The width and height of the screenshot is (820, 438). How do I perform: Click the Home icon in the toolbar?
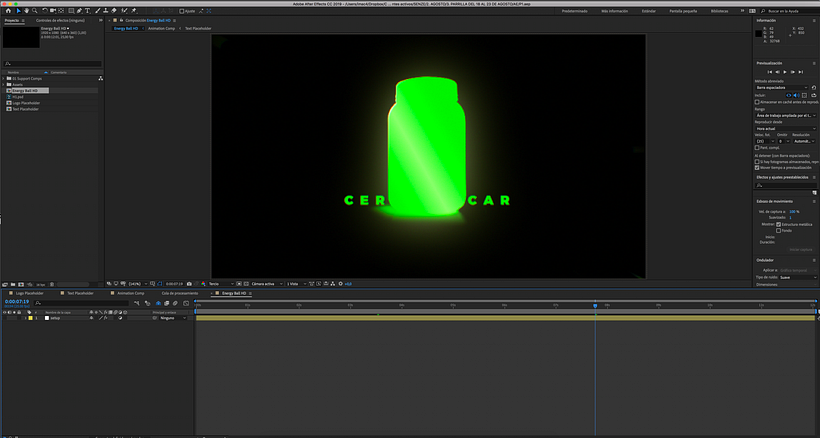[x=8, y=10]
